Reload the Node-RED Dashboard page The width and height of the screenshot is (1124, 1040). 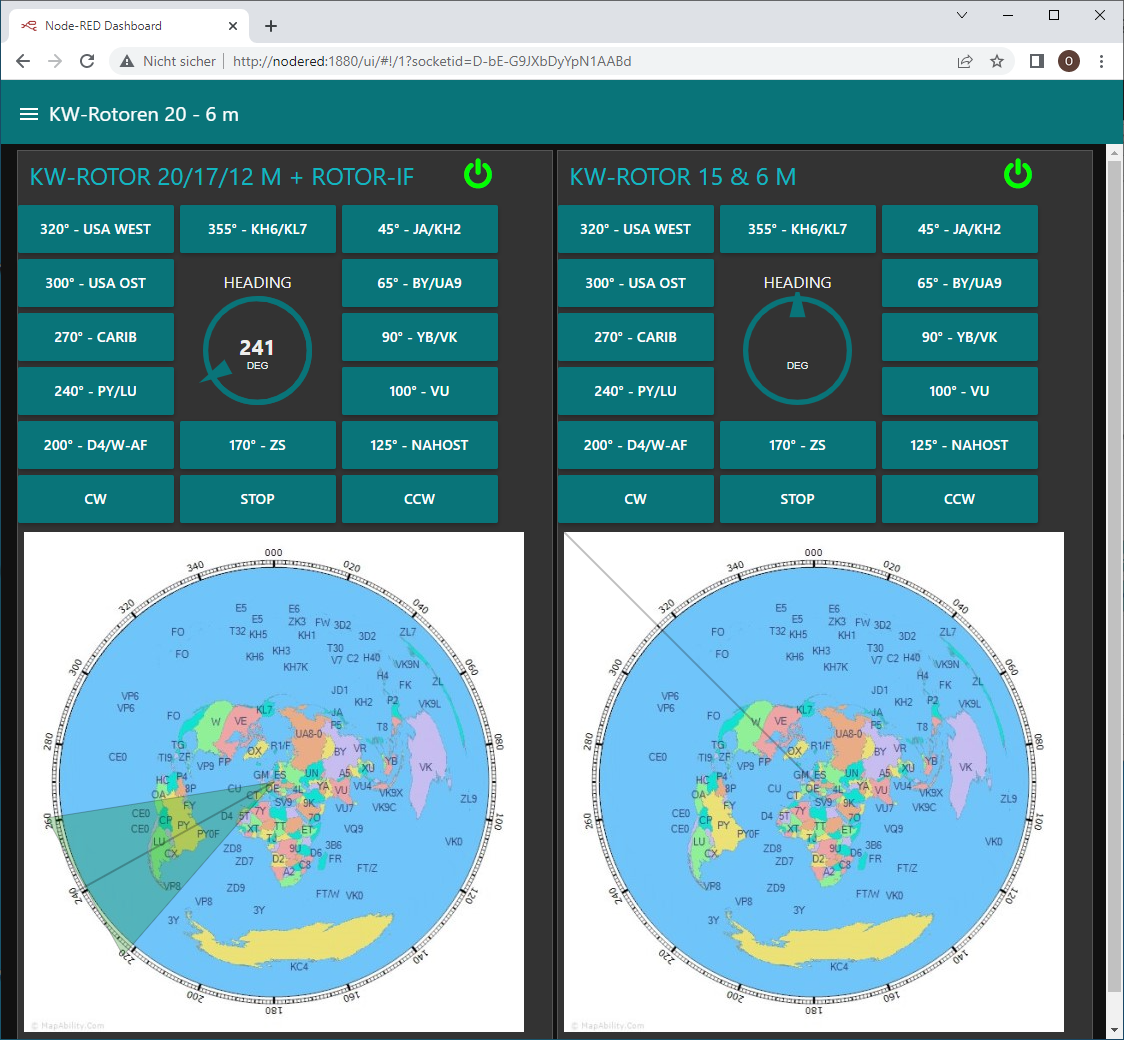87,61
